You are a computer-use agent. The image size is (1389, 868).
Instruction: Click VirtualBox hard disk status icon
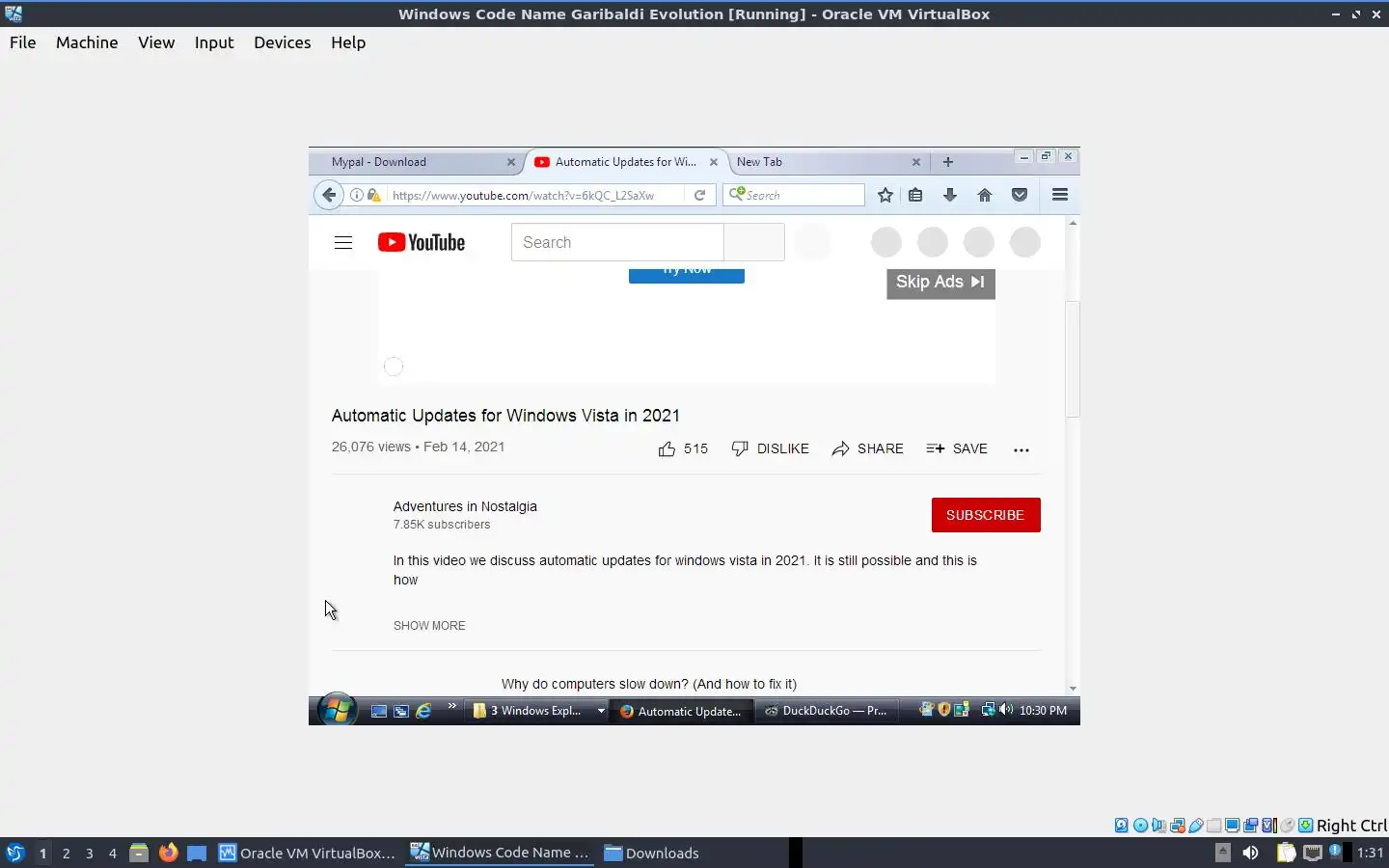click(x=1121, y=826)
